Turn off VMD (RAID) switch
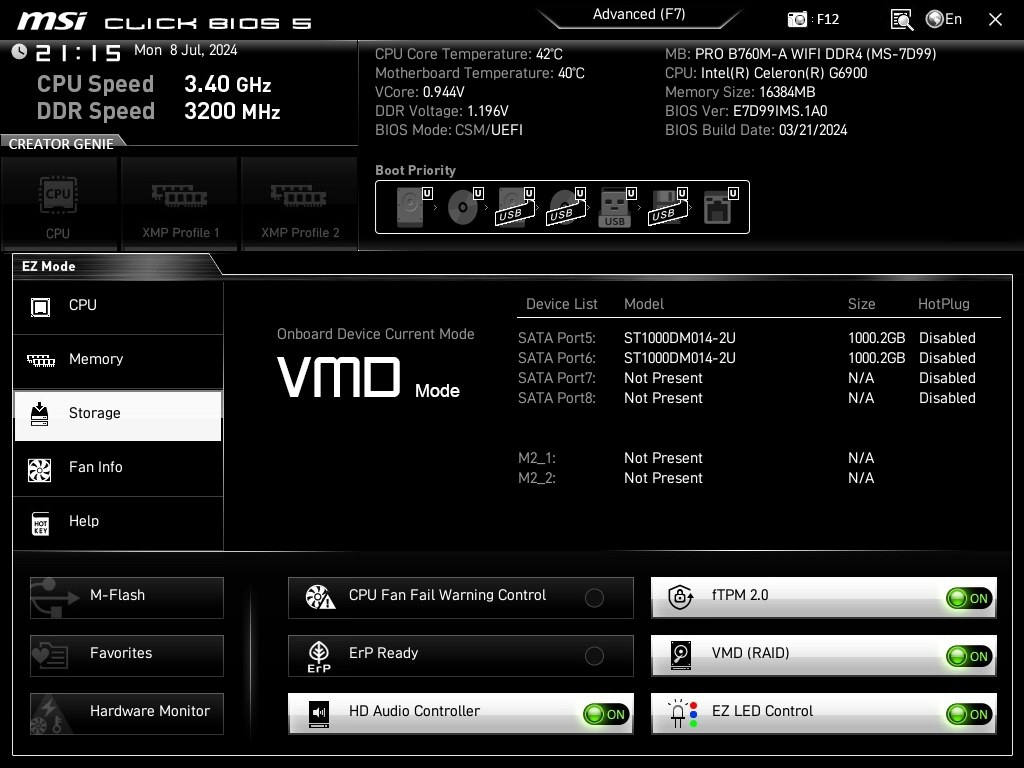This screenshot has width=1024, height=768. (x=970, y=656)
